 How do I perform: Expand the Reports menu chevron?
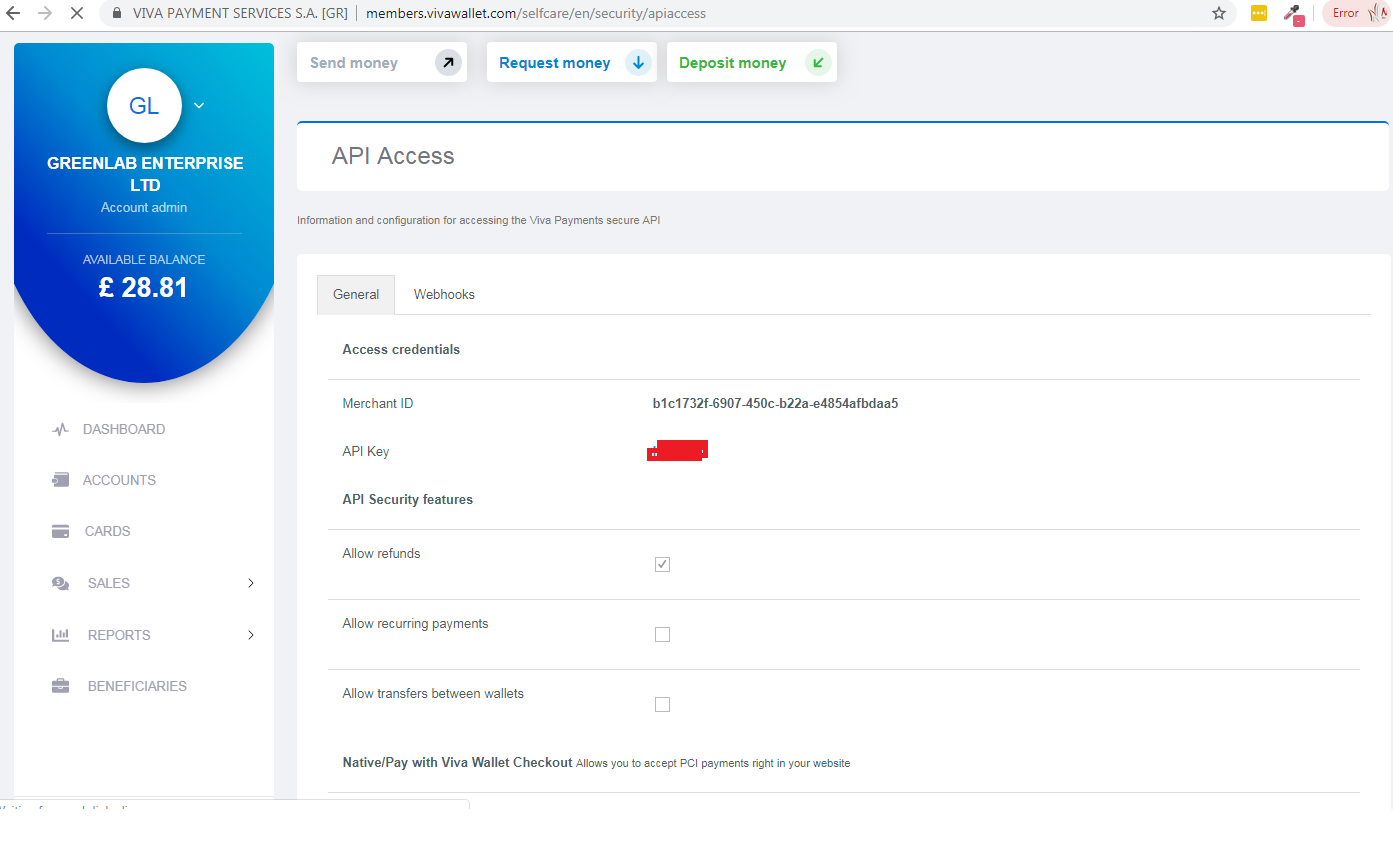(x=250, y=634)
